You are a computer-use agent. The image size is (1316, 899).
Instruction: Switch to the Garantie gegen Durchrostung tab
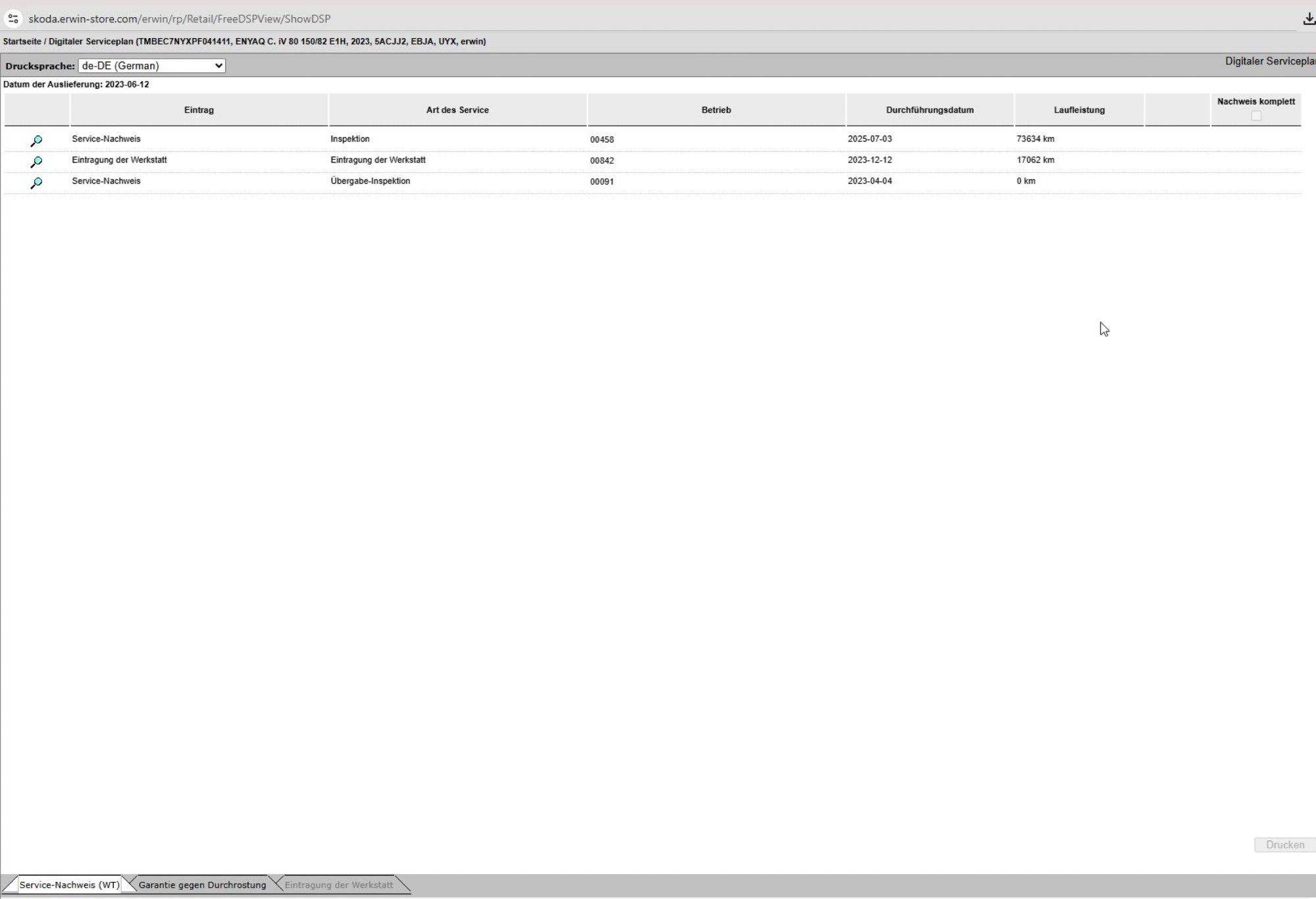point(202,885)
